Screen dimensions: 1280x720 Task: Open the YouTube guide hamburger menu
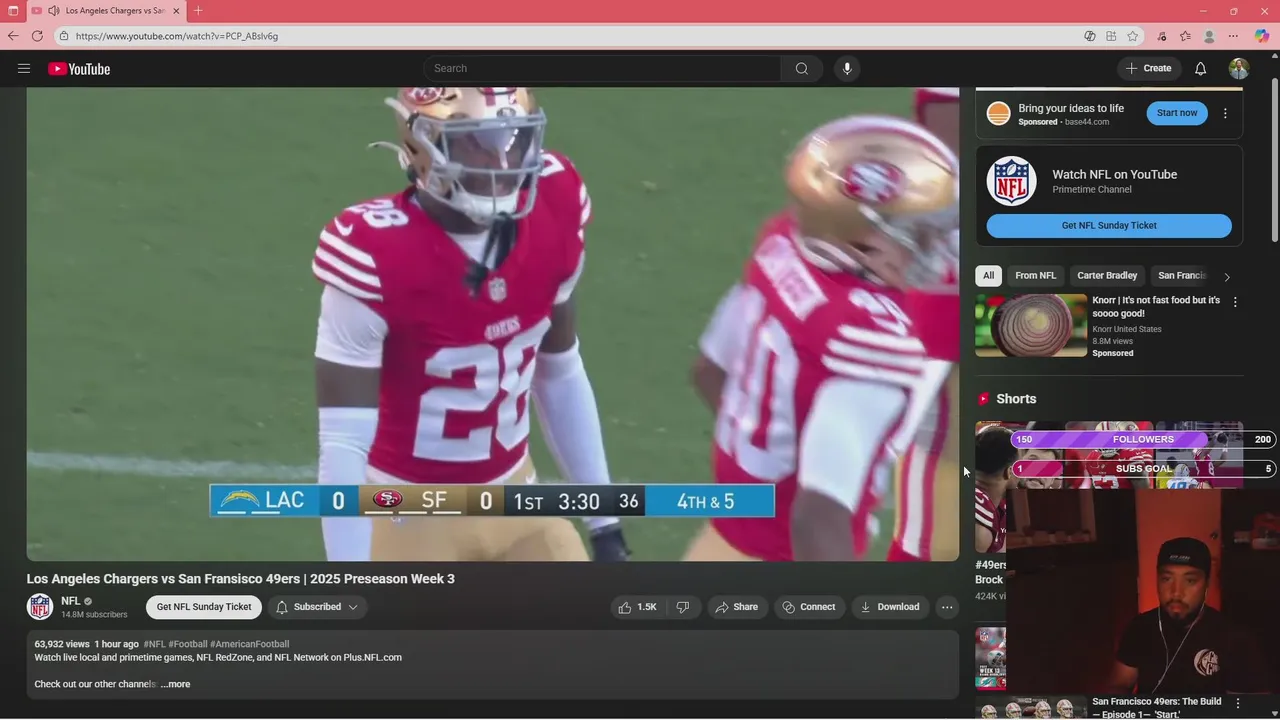[x=24, y=69]
